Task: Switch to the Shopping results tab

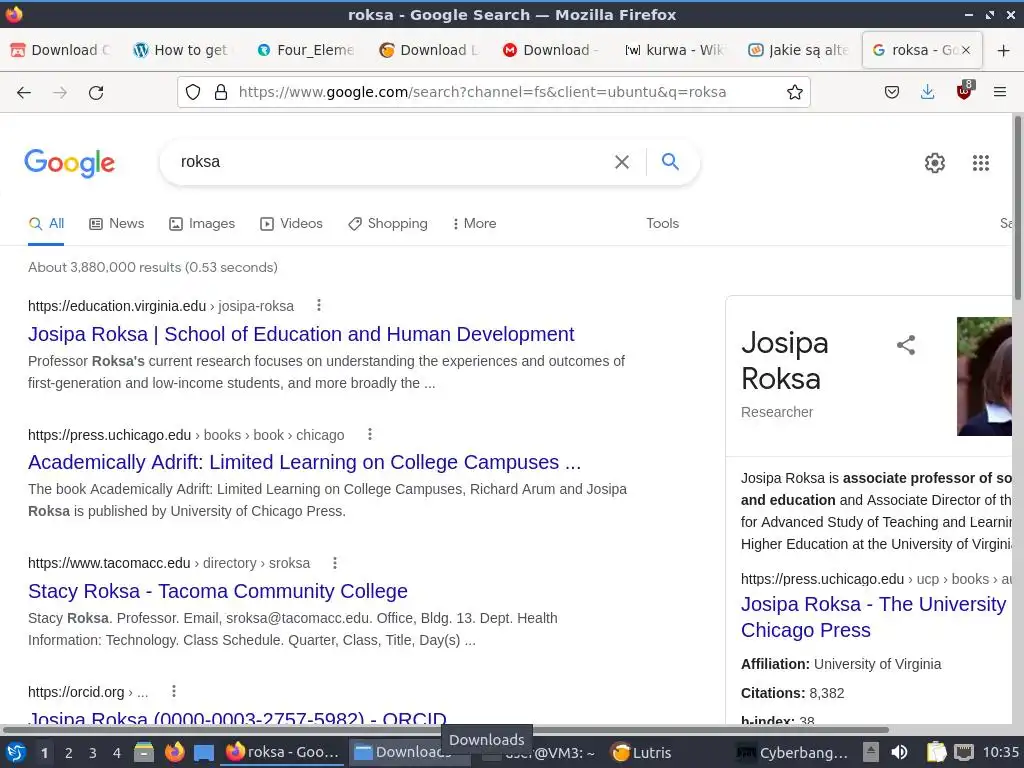Action: point(388,223)
